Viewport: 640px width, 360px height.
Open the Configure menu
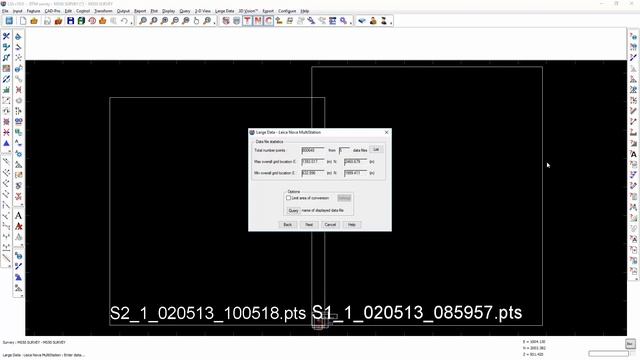[x=287, y=11]
